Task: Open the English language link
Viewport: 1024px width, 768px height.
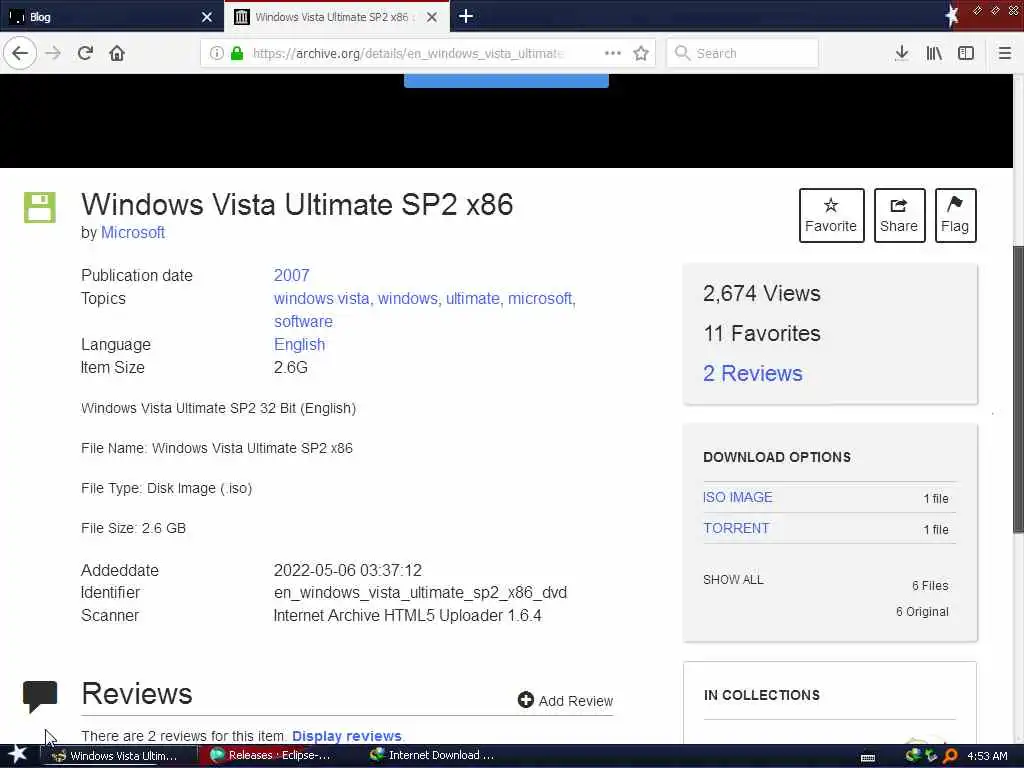Action: 299,344
